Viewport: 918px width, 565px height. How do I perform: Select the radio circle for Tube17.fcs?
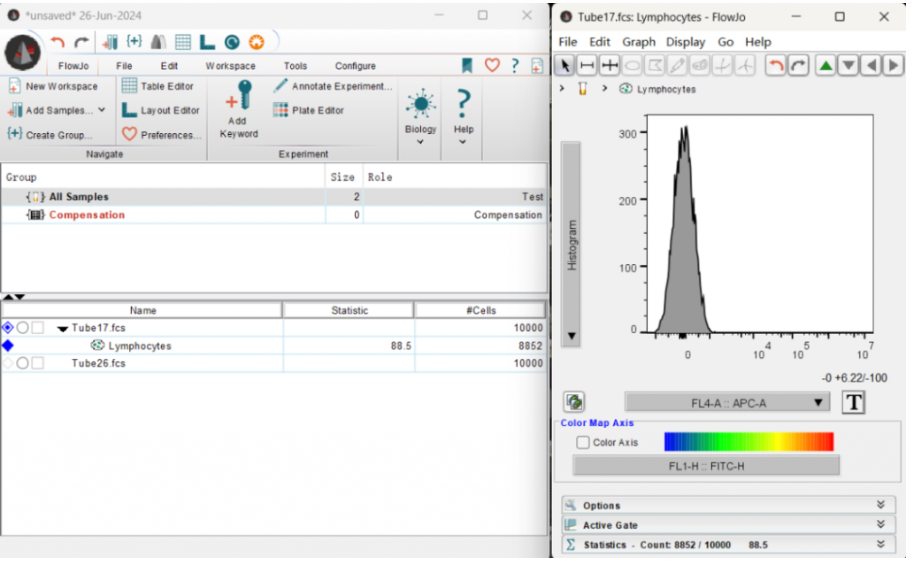(22, 328)
